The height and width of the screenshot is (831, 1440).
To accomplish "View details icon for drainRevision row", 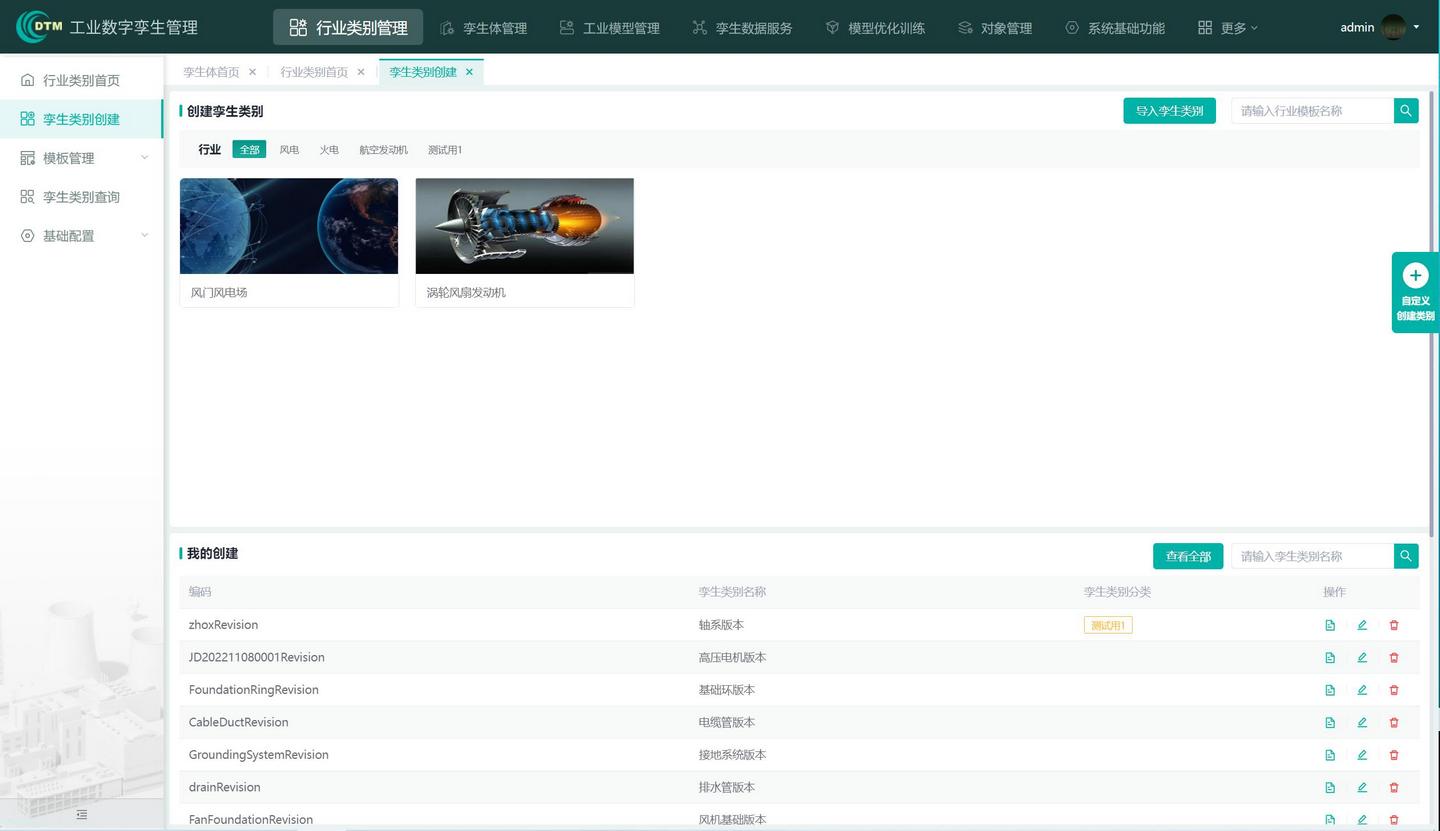I will click(x=1330, y=788).
